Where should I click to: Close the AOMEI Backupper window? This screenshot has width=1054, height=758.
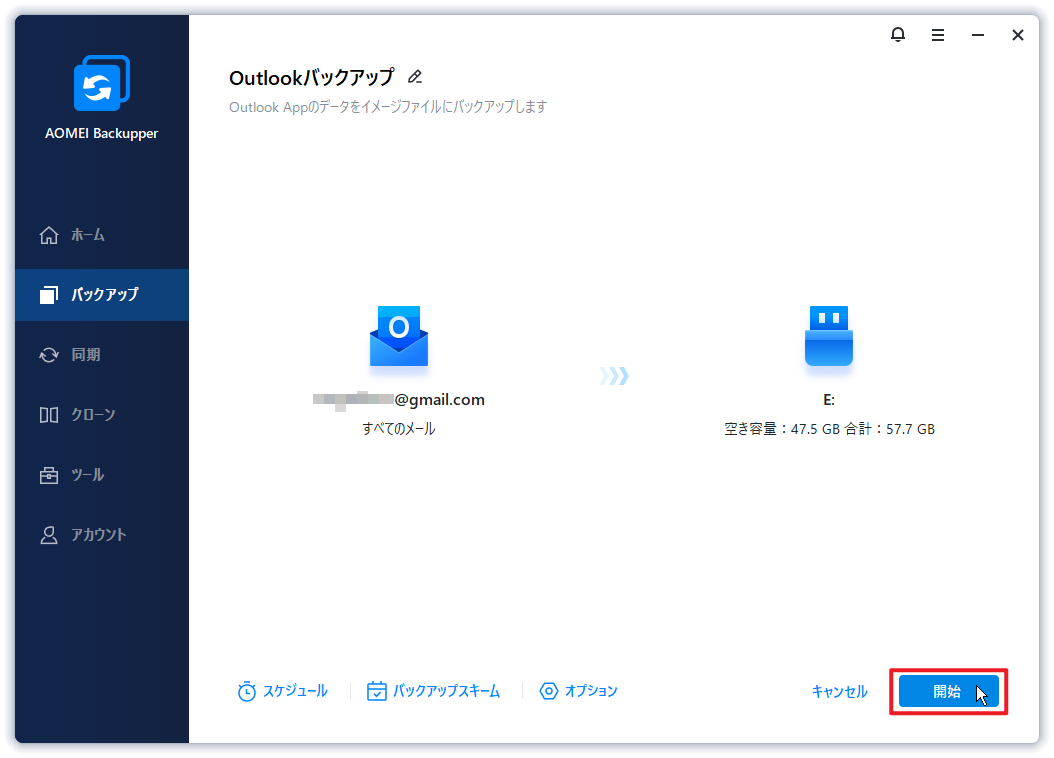(1018, 35)
